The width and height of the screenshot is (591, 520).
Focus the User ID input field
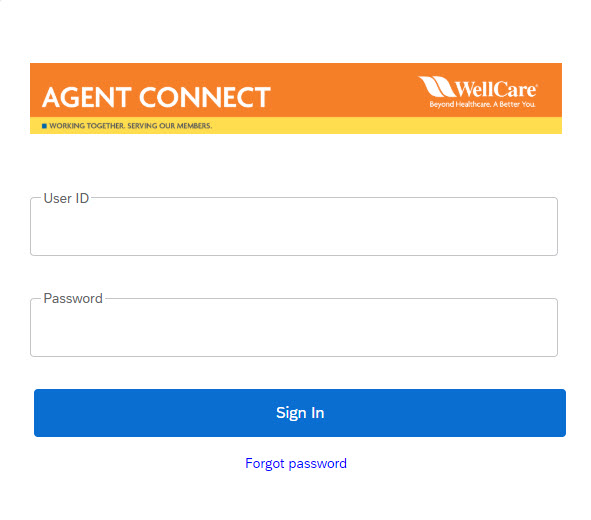click(294, 226)
